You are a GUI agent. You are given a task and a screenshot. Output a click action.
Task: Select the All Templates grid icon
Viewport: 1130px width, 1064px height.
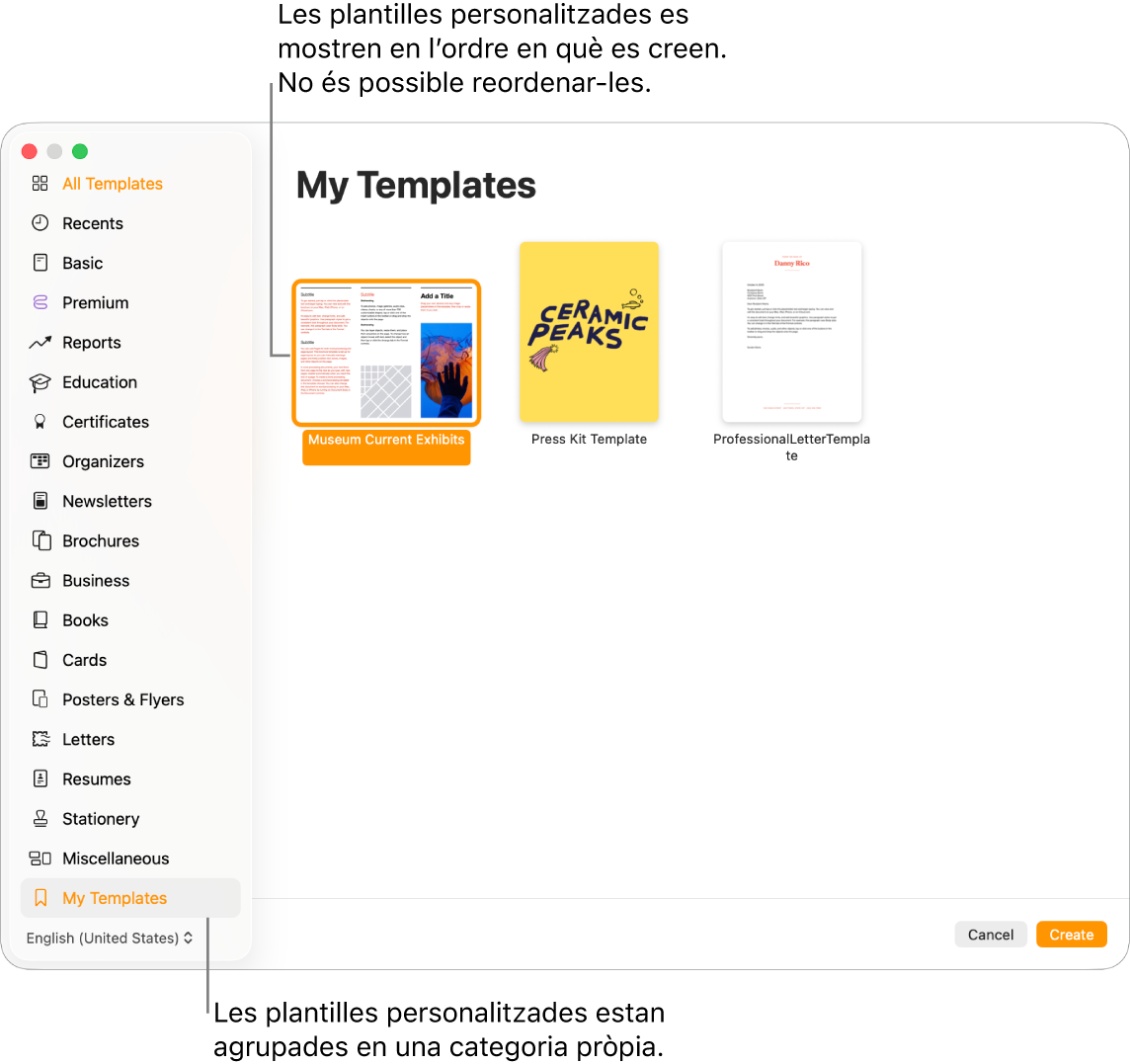(x=40, y=183)
